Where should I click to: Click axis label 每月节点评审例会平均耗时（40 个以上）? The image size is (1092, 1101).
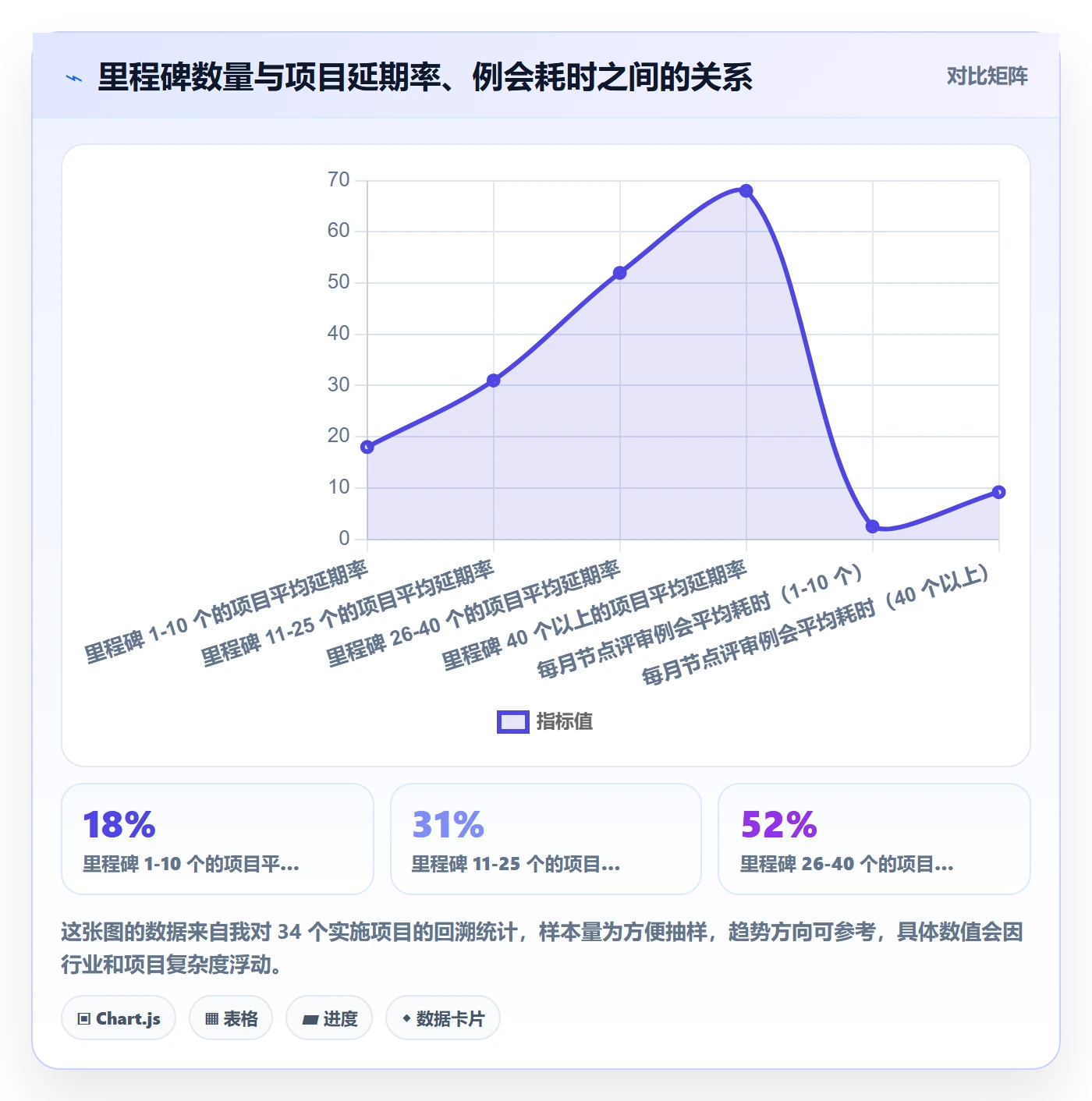click(x=817, y=624)
